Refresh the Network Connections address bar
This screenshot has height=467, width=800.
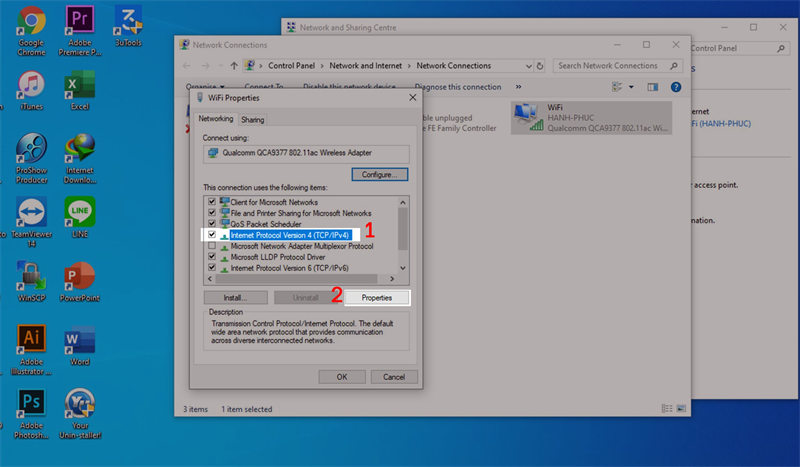[540, 66]
